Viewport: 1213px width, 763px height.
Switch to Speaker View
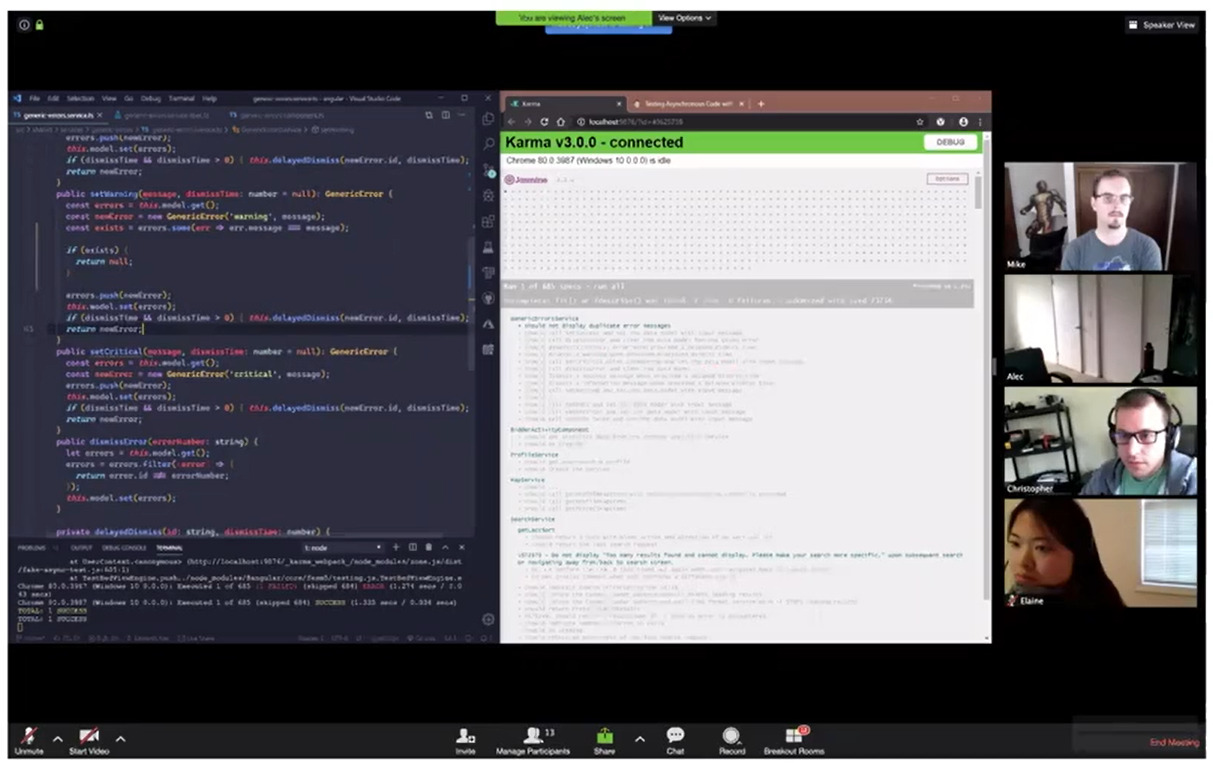point(1161,25)
